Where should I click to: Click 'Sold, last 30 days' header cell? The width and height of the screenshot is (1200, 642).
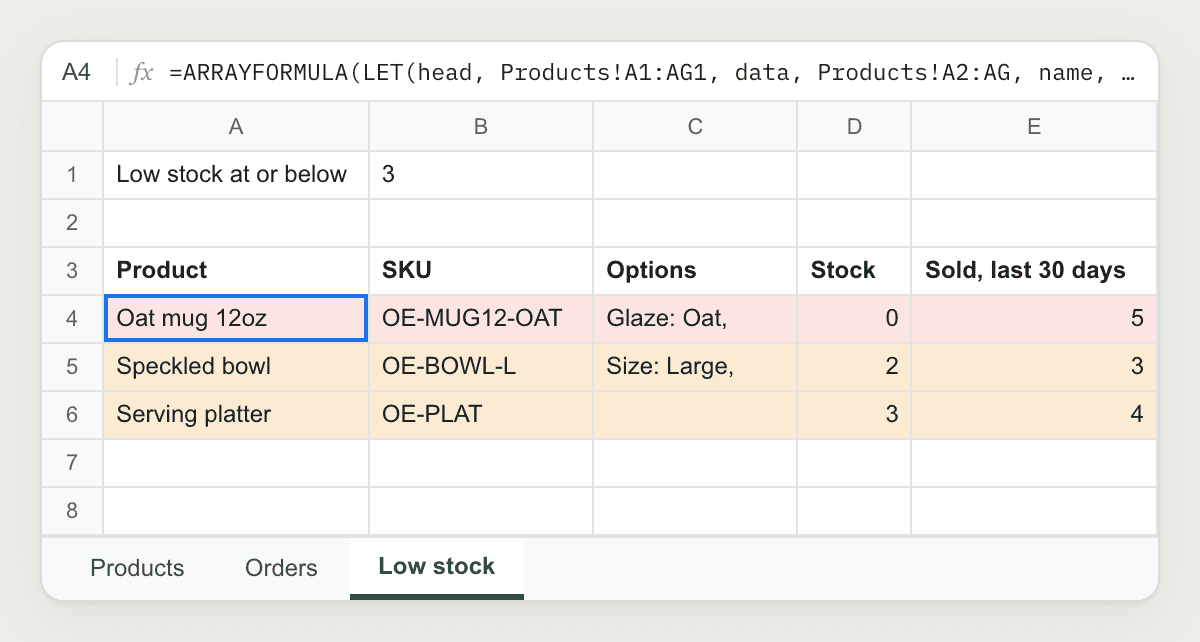coord(1034,271)
